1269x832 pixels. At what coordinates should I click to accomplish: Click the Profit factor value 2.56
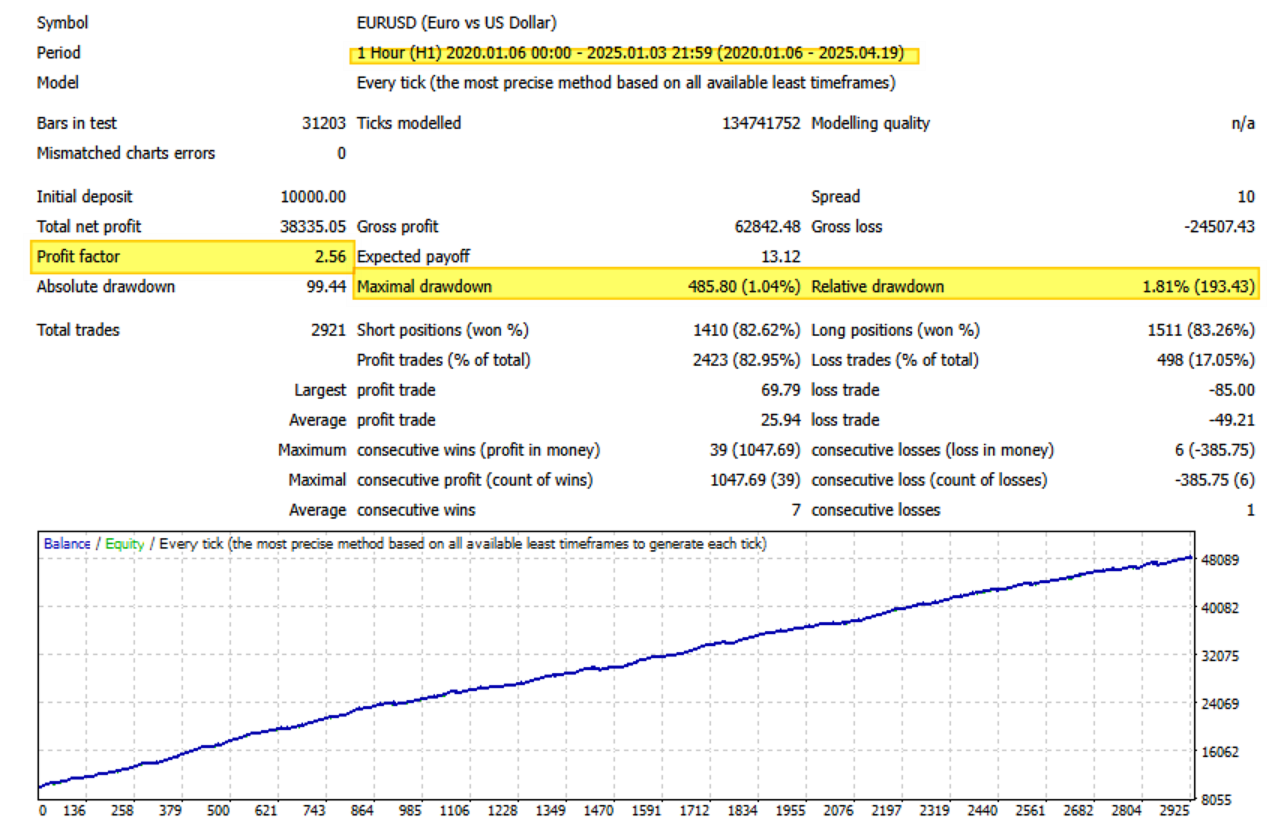coord(329,257)
